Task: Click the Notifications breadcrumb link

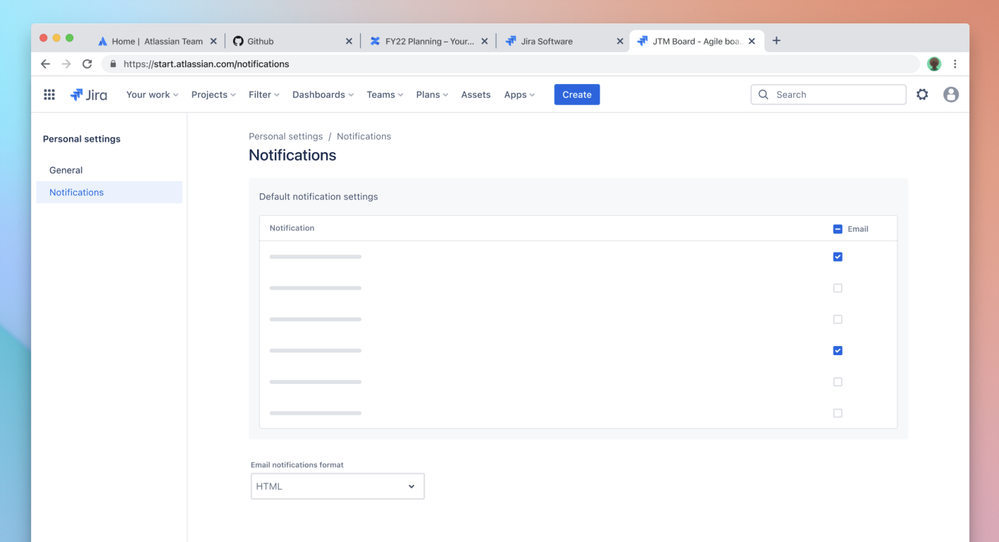Action: pos(364,136)
